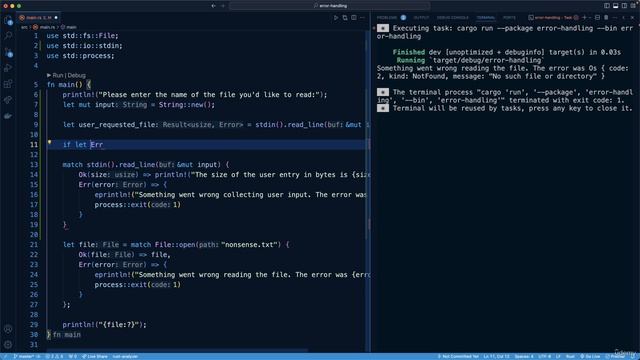Click the Not Committed Yet blame status item

point(458,356)
